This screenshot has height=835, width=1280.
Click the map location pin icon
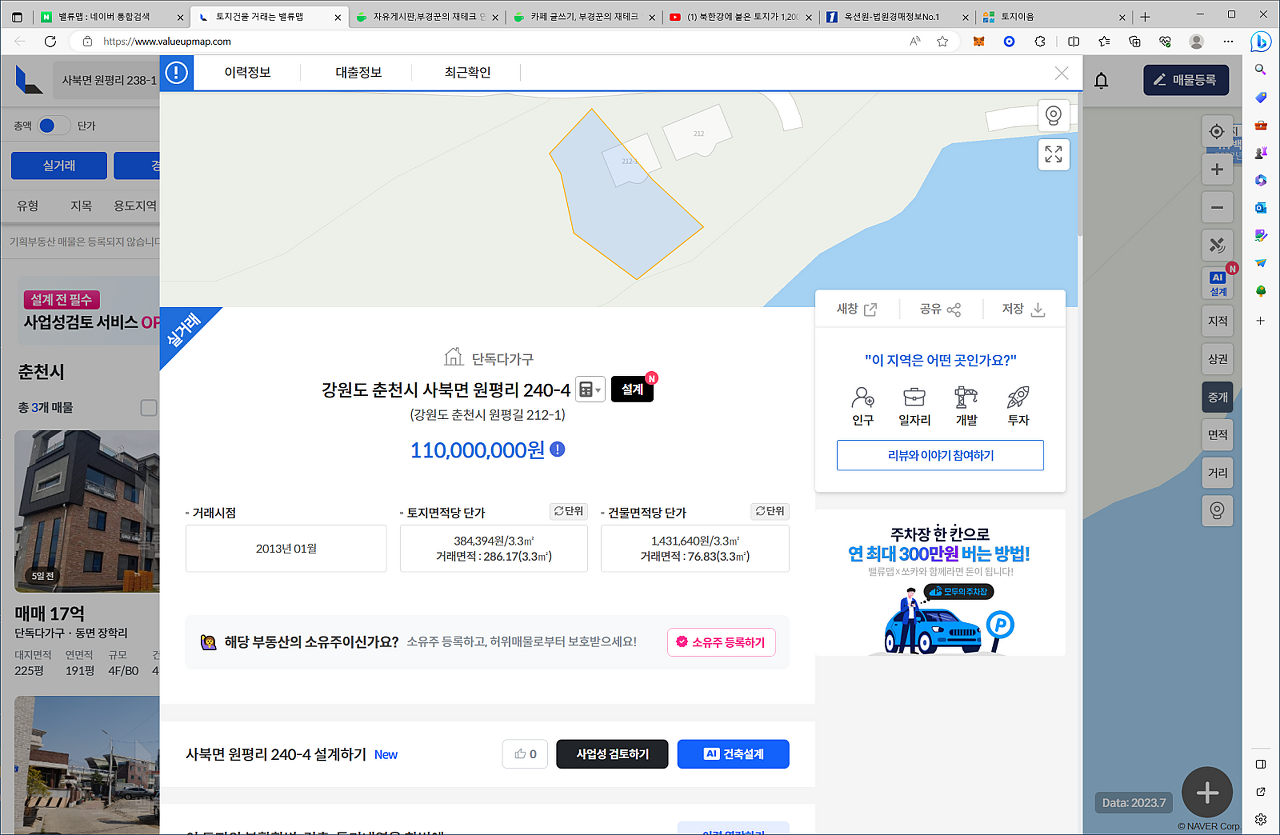coord(1053,116)
